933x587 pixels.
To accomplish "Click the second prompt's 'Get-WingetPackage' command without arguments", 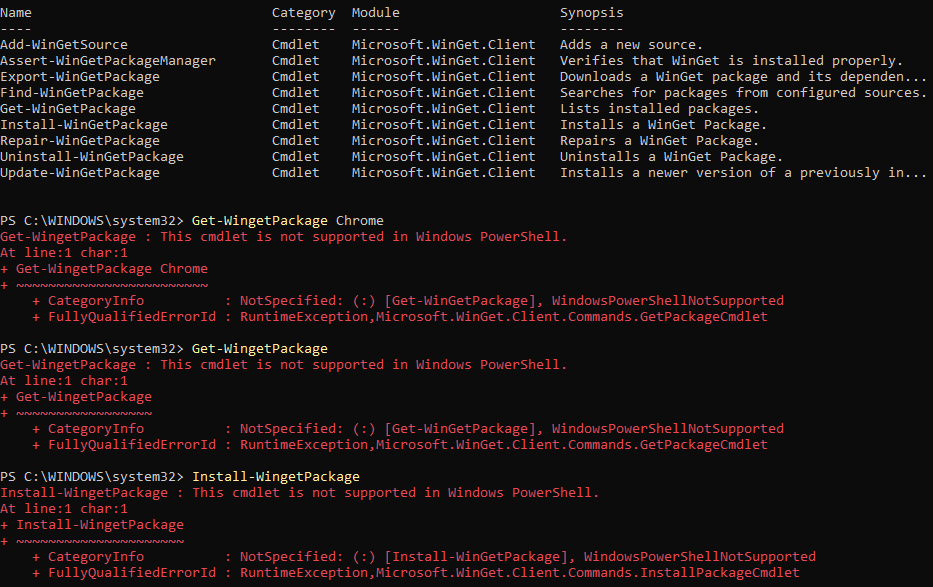I will coord(259,349).
